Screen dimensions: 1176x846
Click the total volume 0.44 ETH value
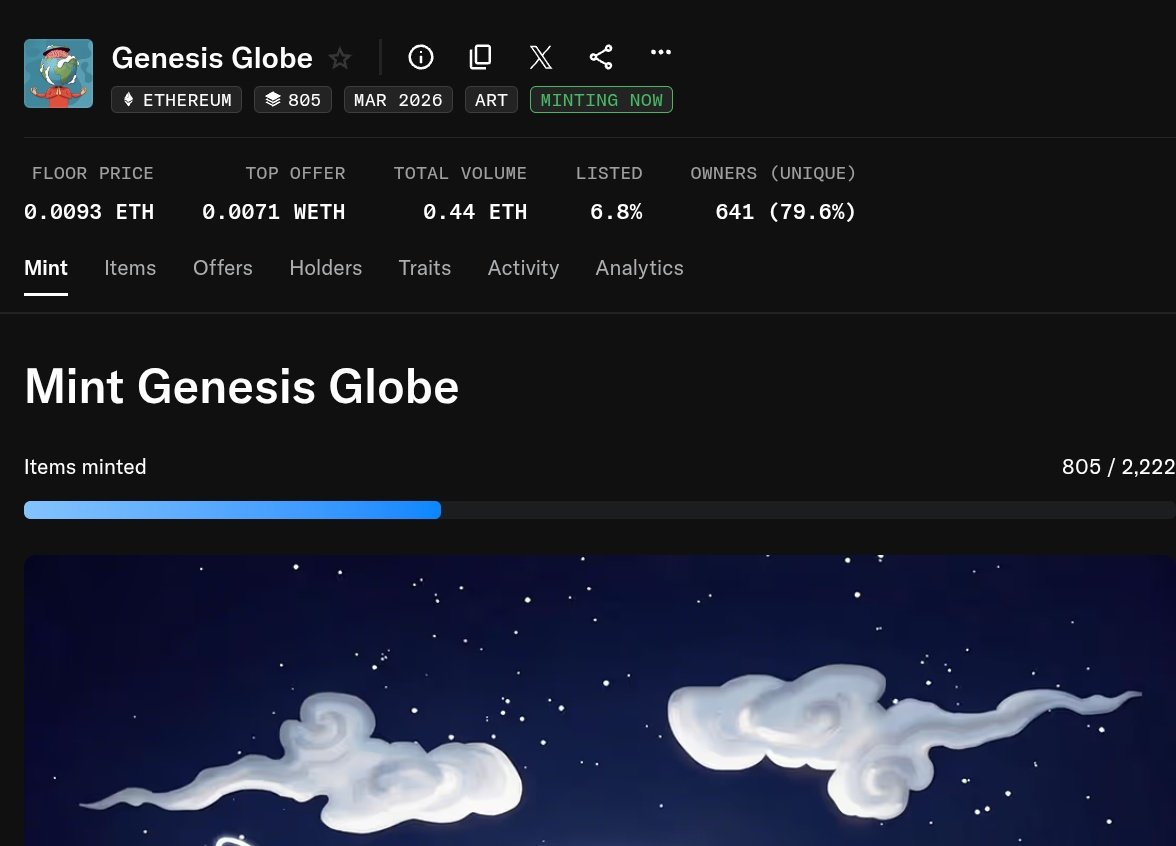click(x=475, y=212)
